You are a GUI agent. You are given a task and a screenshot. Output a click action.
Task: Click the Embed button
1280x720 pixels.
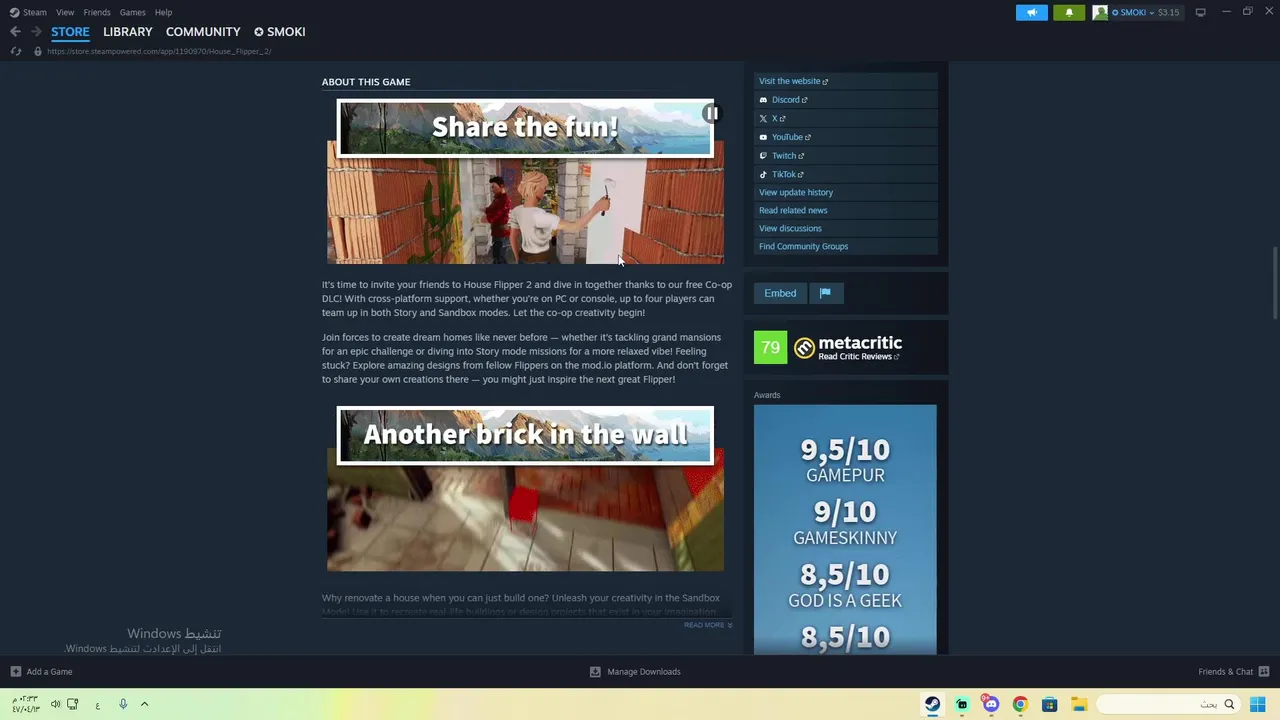(780, 293)
